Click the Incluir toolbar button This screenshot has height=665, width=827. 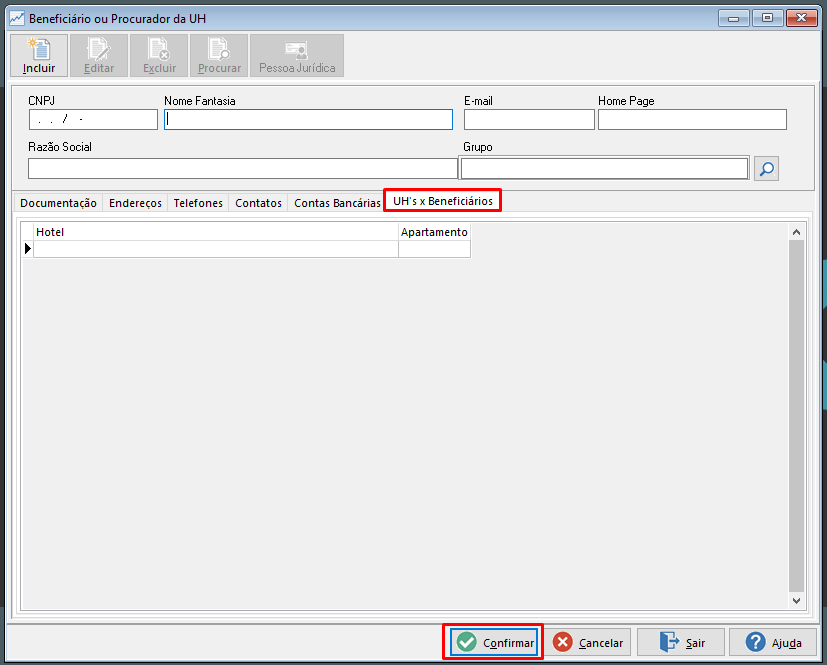pyautogui.click(x=39, y=56)
